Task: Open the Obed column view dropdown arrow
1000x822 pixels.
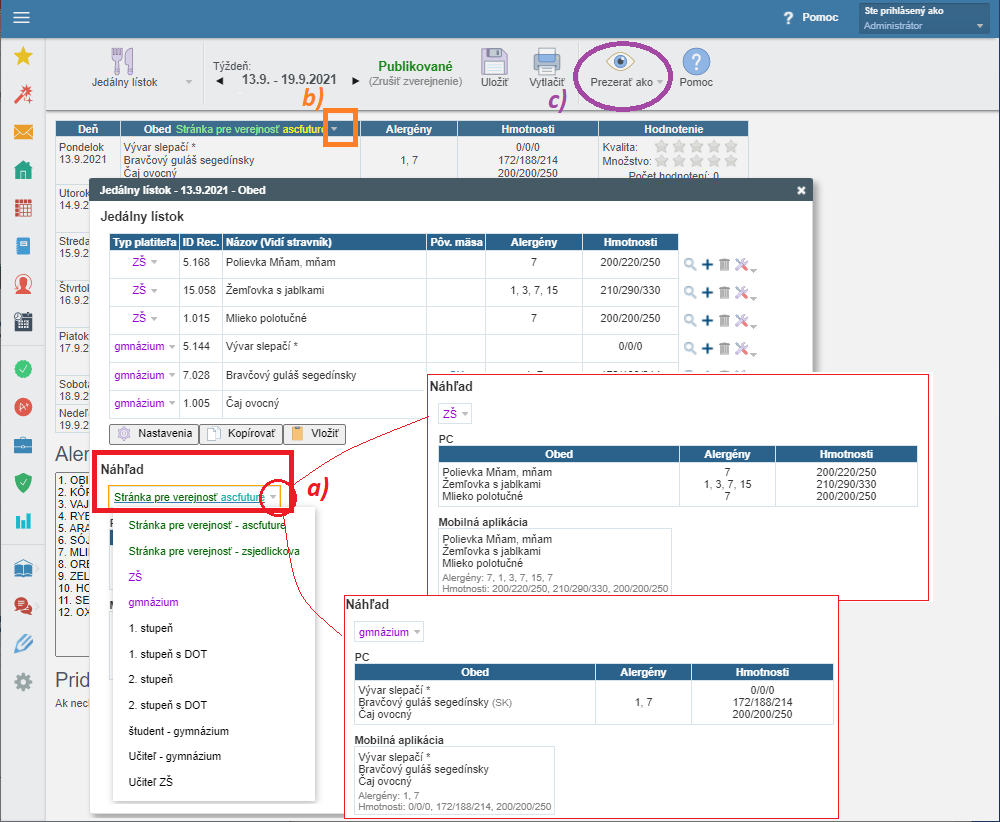Action: click(334, 129)
